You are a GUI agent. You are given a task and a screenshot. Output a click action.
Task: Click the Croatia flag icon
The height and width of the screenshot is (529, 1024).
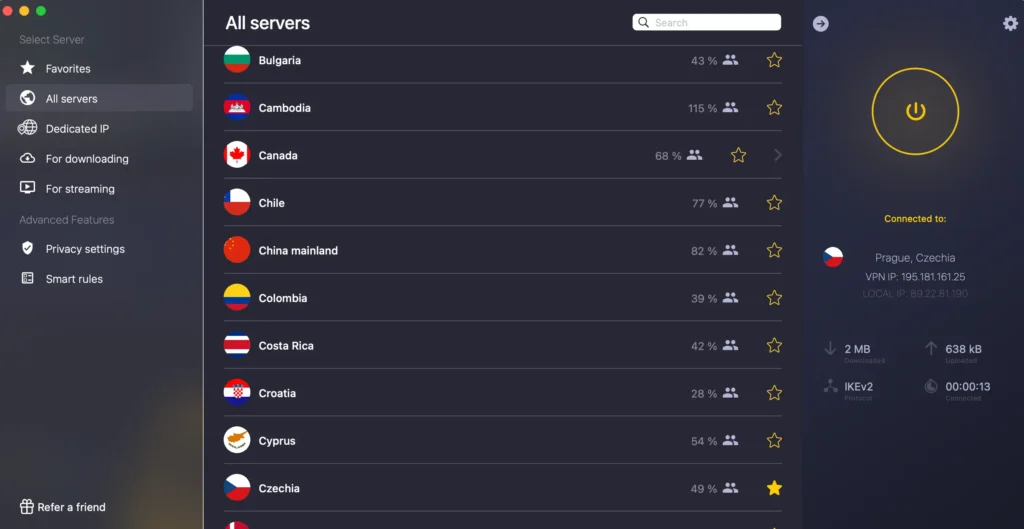[237, 393]
